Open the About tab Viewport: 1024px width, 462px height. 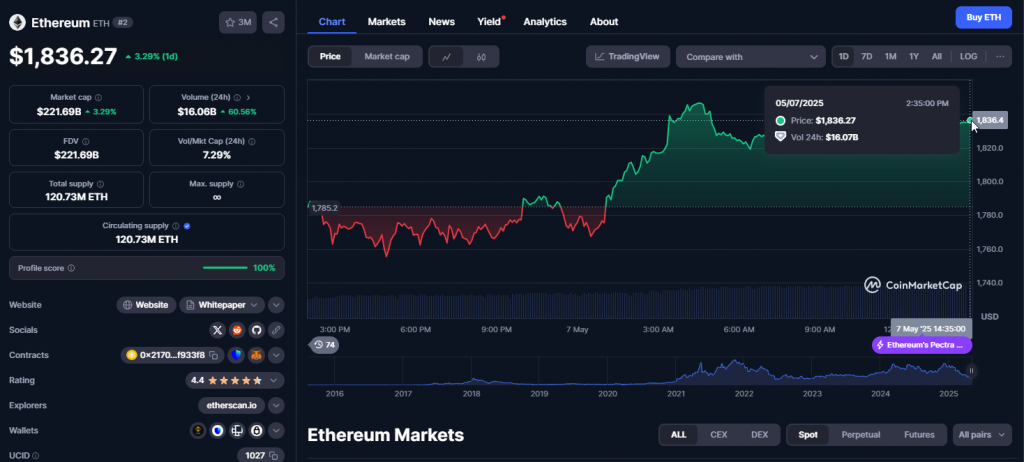click(603, 22)
